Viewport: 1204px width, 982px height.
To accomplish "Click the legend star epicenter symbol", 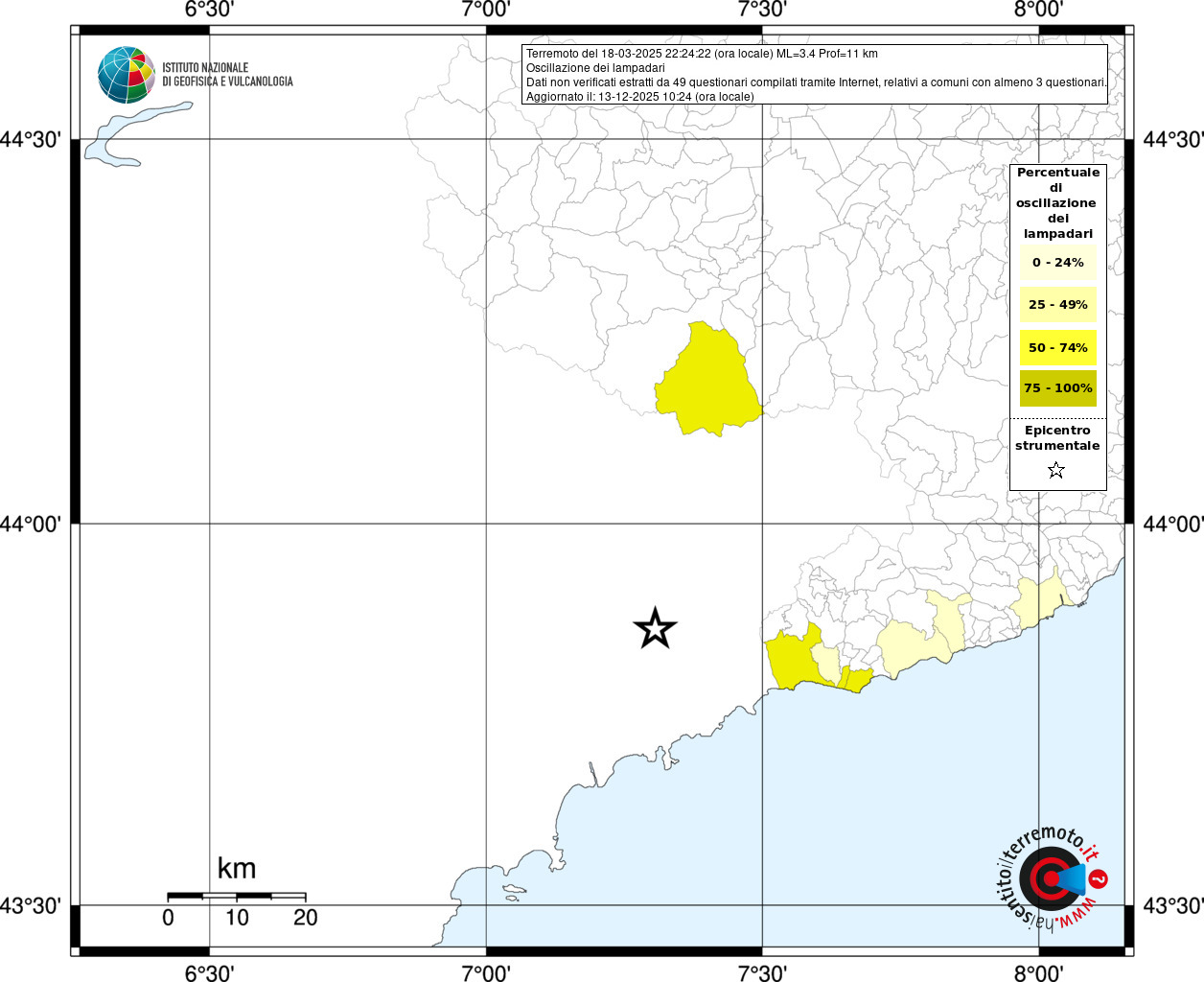I will 1056,470.
